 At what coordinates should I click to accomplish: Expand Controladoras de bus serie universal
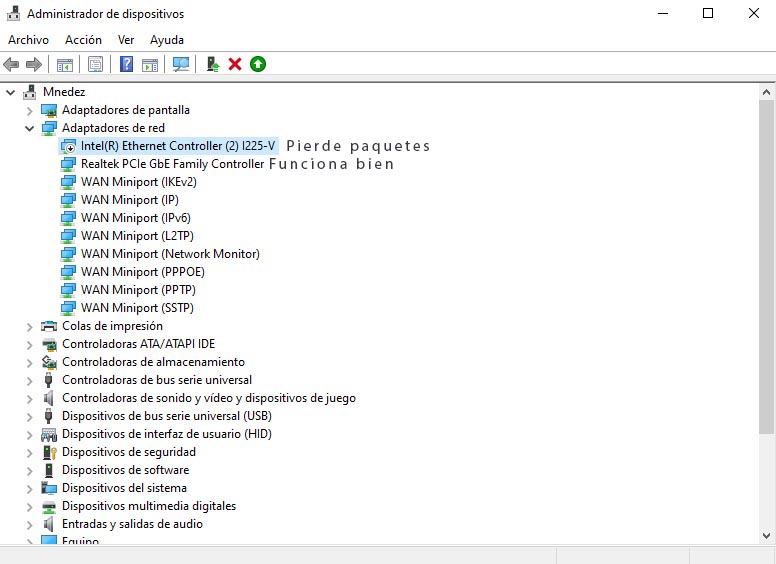29,380
